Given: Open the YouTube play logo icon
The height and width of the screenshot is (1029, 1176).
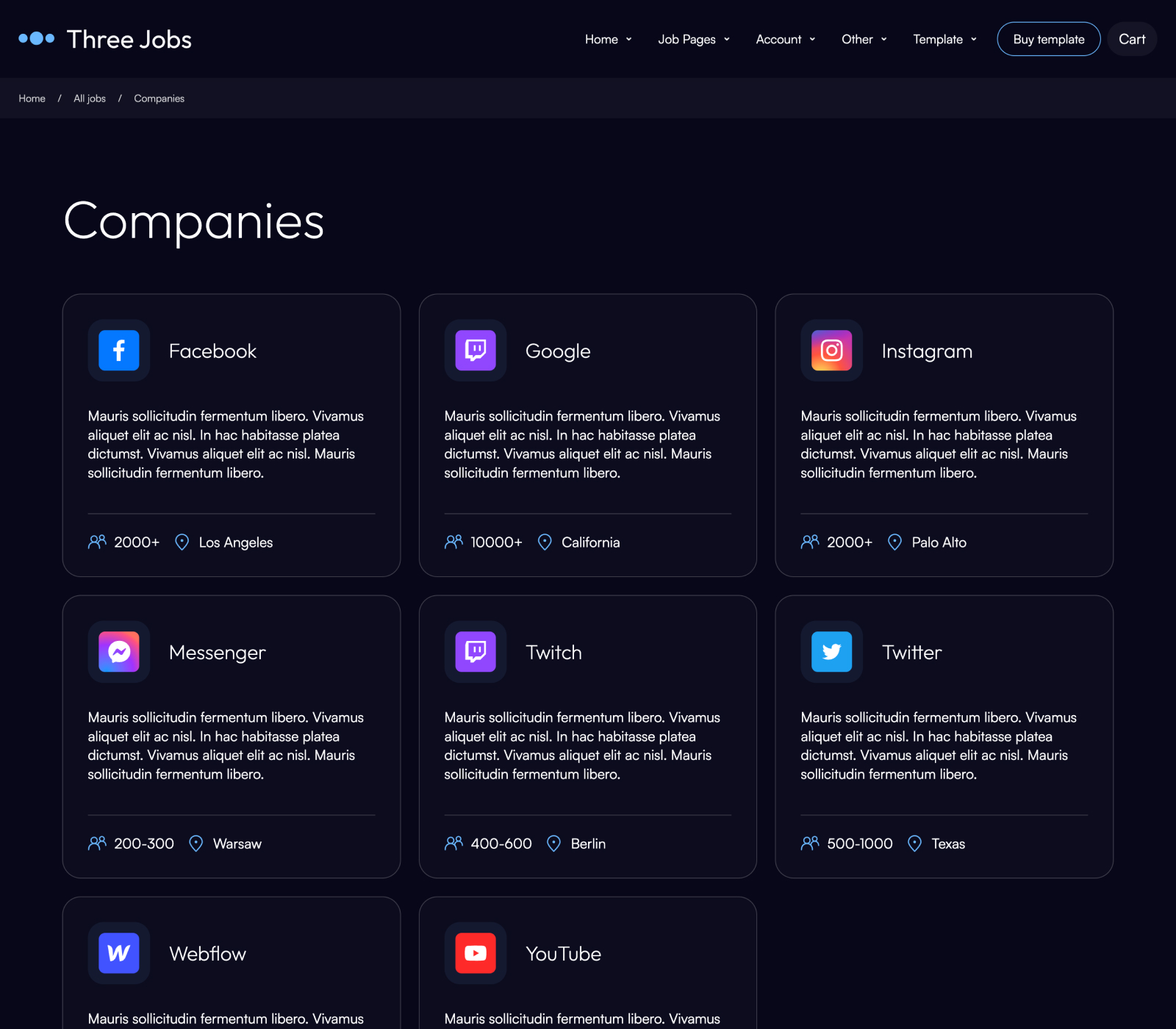Looking at the screenshot, I should (476, 953).
